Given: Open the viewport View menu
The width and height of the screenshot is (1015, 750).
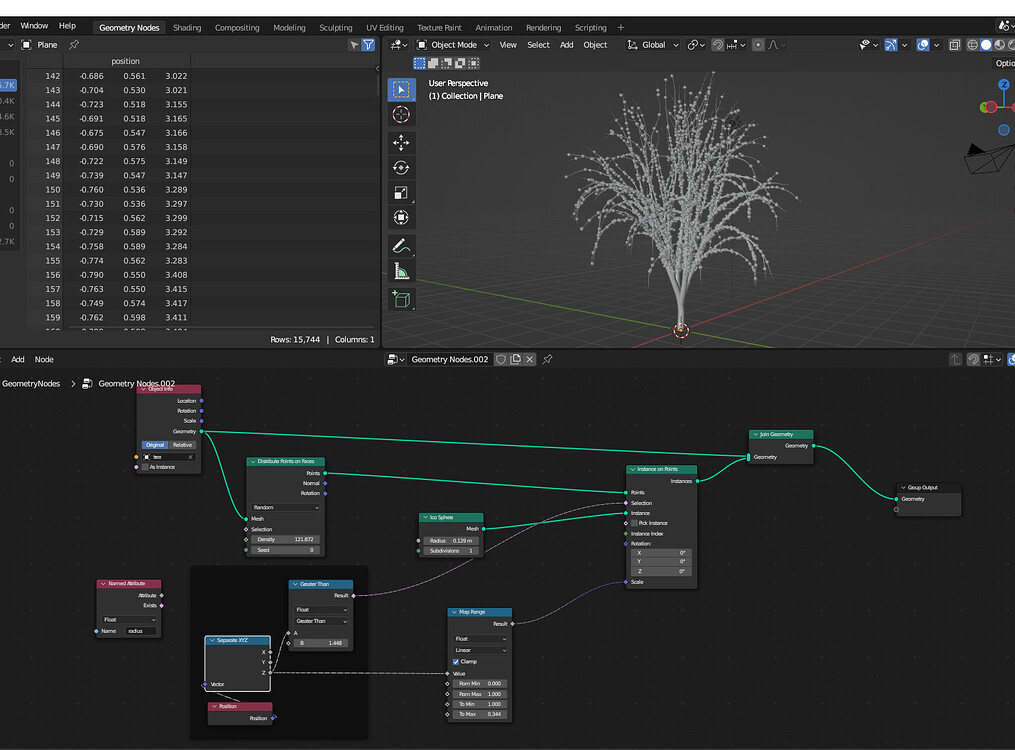Looking at the screenshot, I should click(x=508, y=45).
